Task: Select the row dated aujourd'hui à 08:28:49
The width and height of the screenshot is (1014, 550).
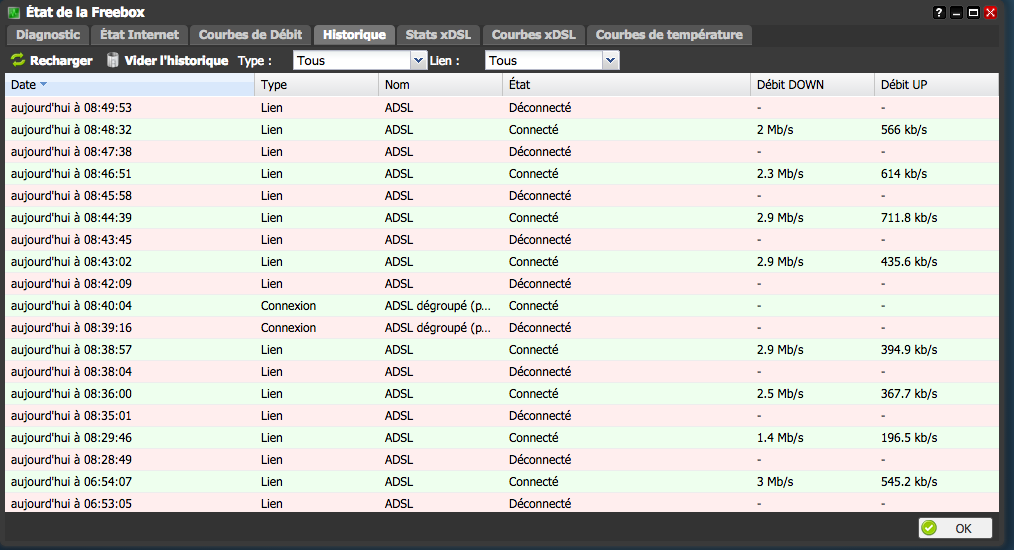Action: [502, 459]
